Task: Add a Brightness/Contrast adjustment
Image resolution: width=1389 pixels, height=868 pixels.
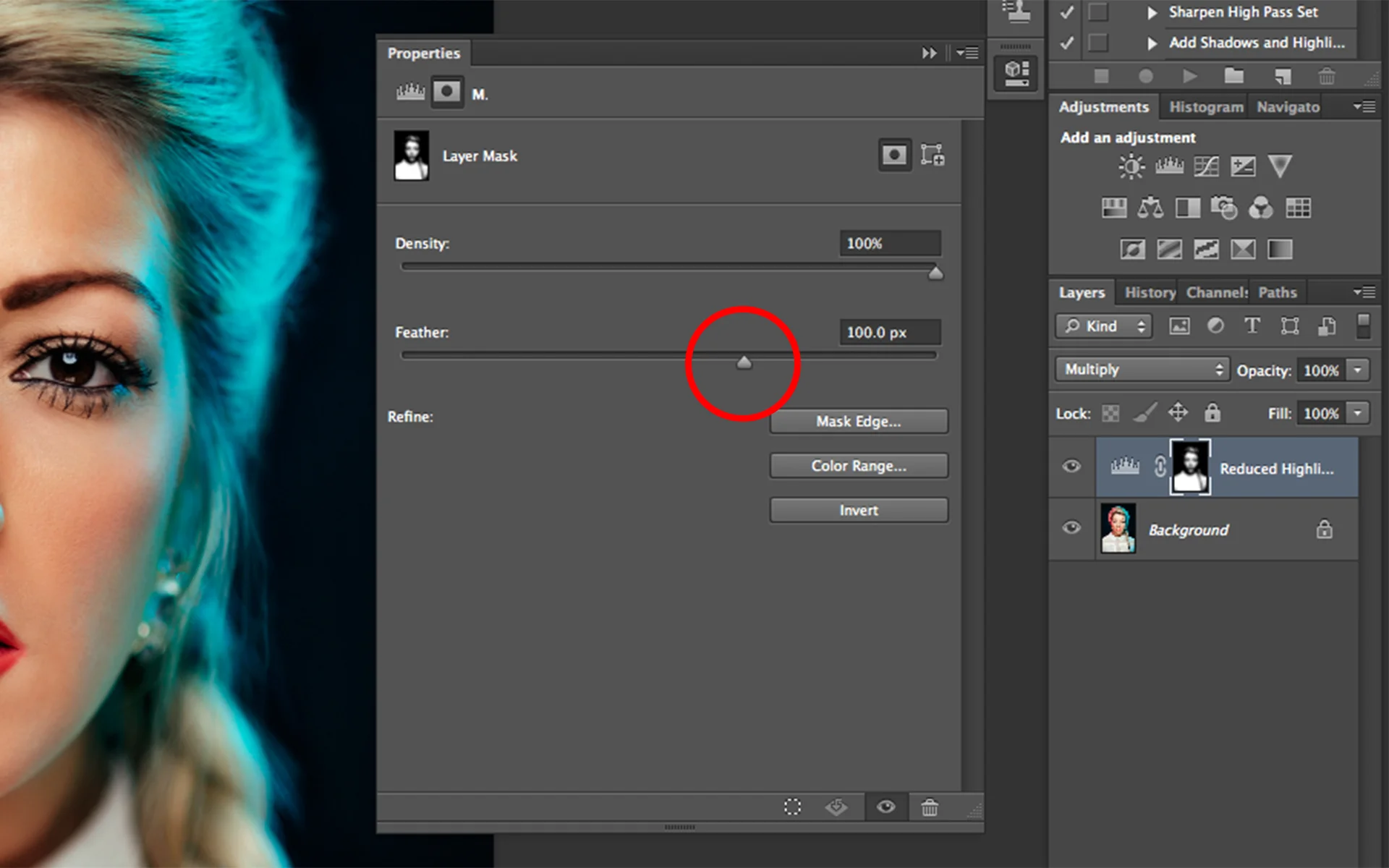Action: 1131,167
